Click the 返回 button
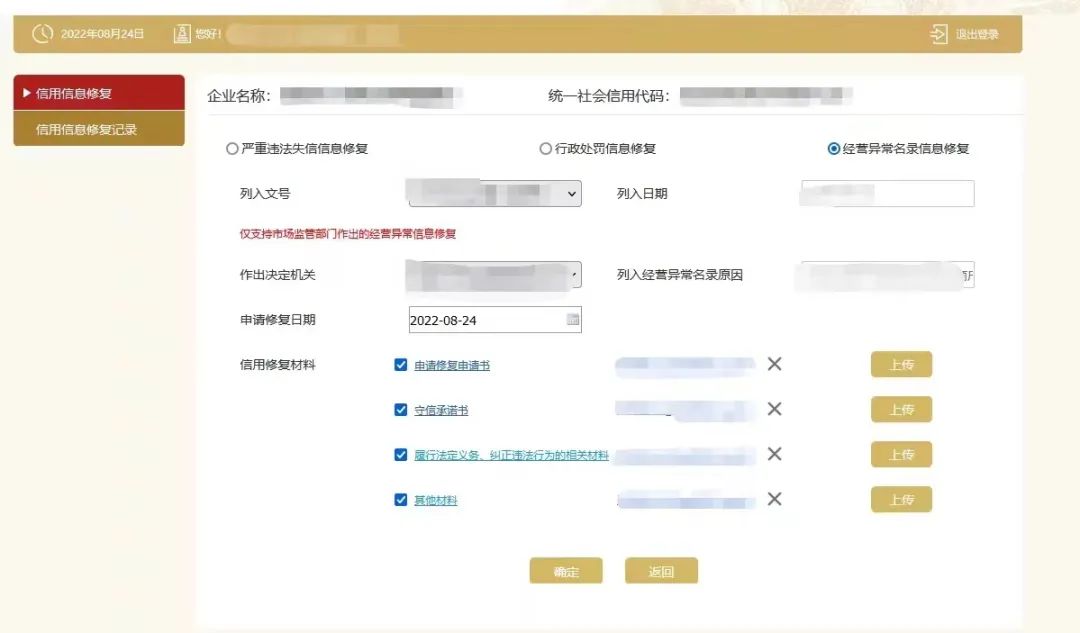1080x633 pixels. [x=661, y=572]
